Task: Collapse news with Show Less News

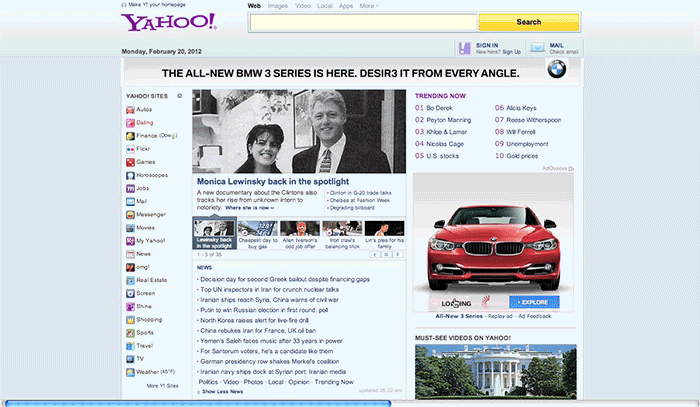Action: (222, 392)
